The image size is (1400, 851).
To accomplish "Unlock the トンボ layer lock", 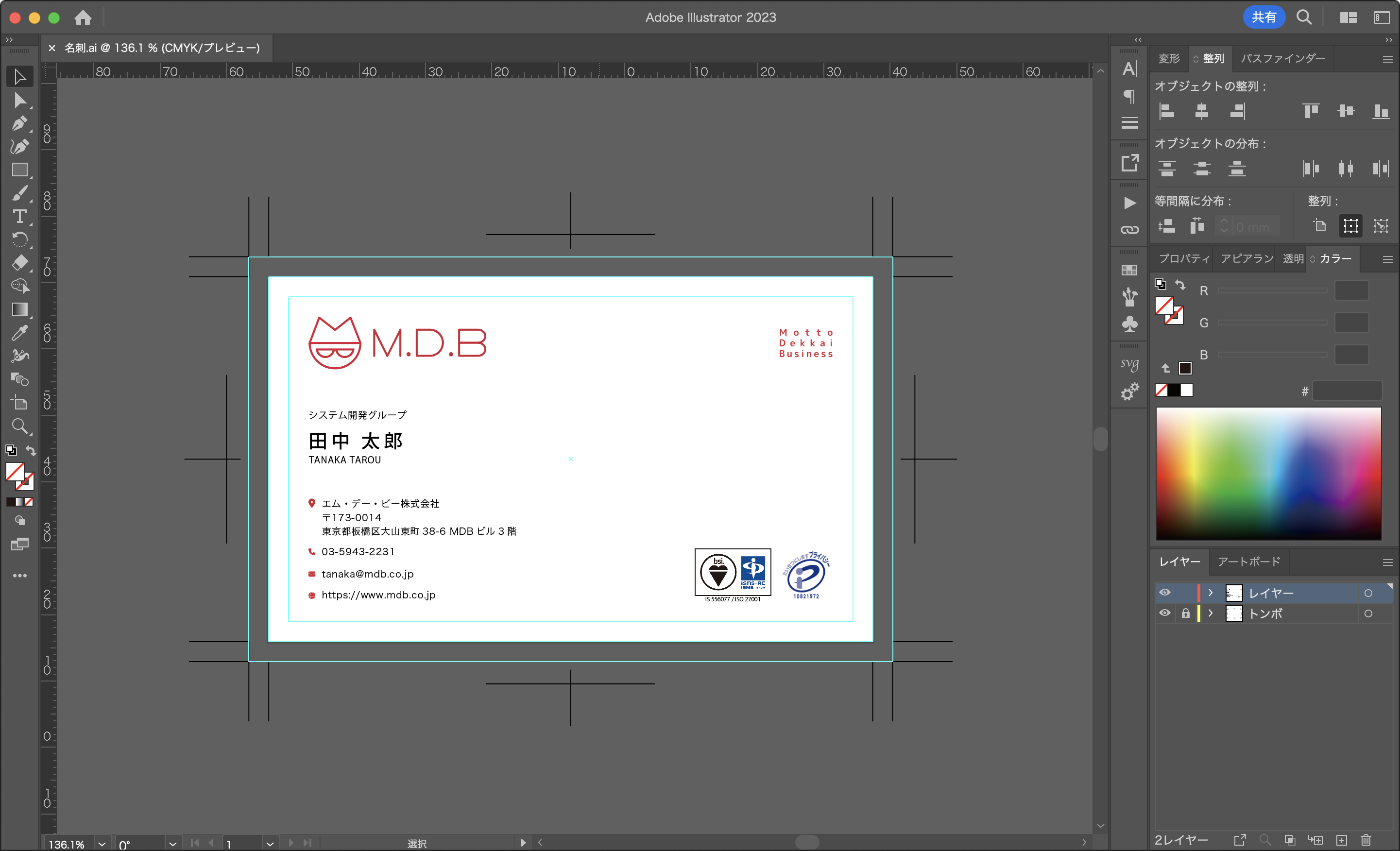I will 1185,613.
